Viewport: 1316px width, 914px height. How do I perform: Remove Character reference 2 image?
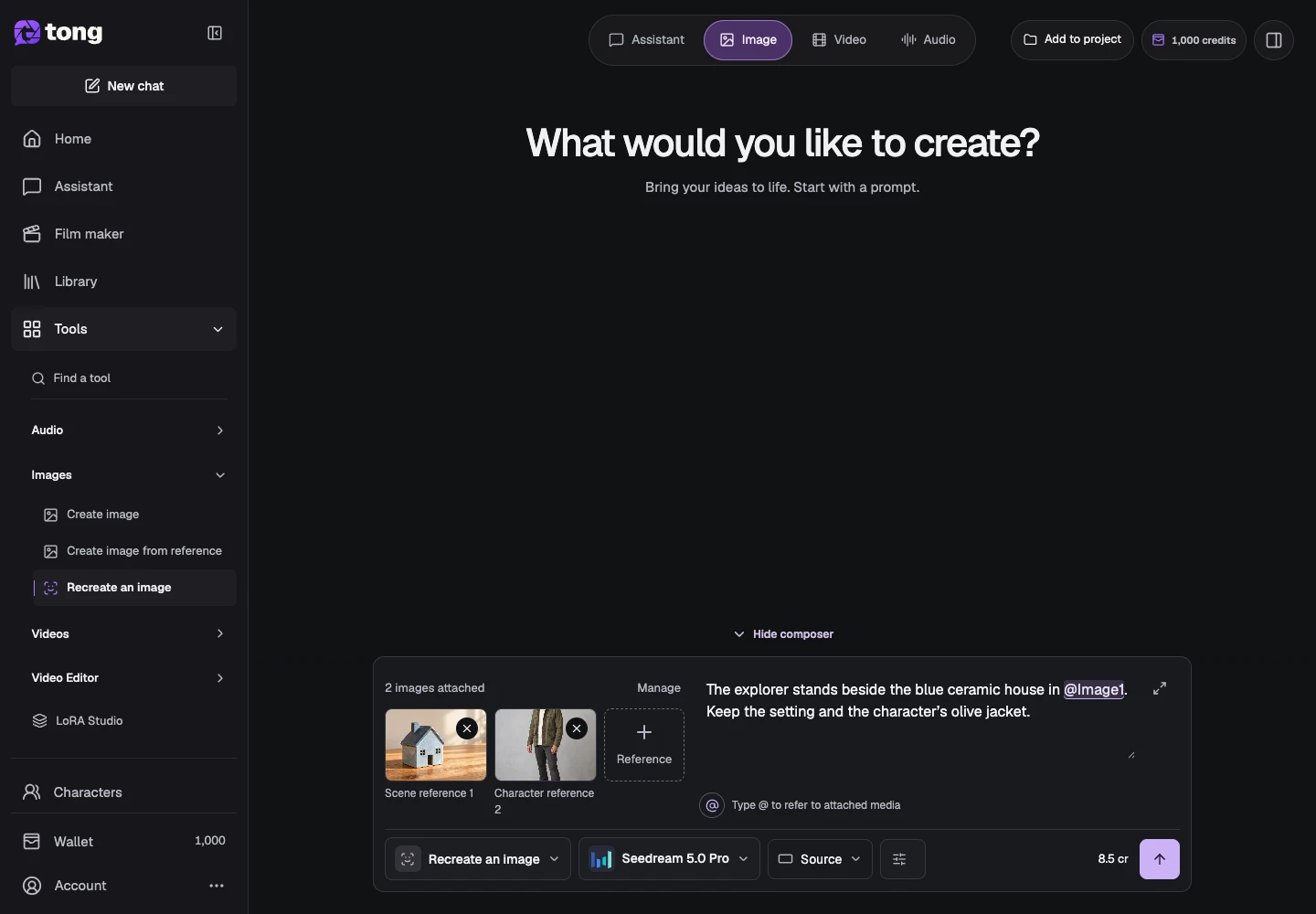pos(577,728)
